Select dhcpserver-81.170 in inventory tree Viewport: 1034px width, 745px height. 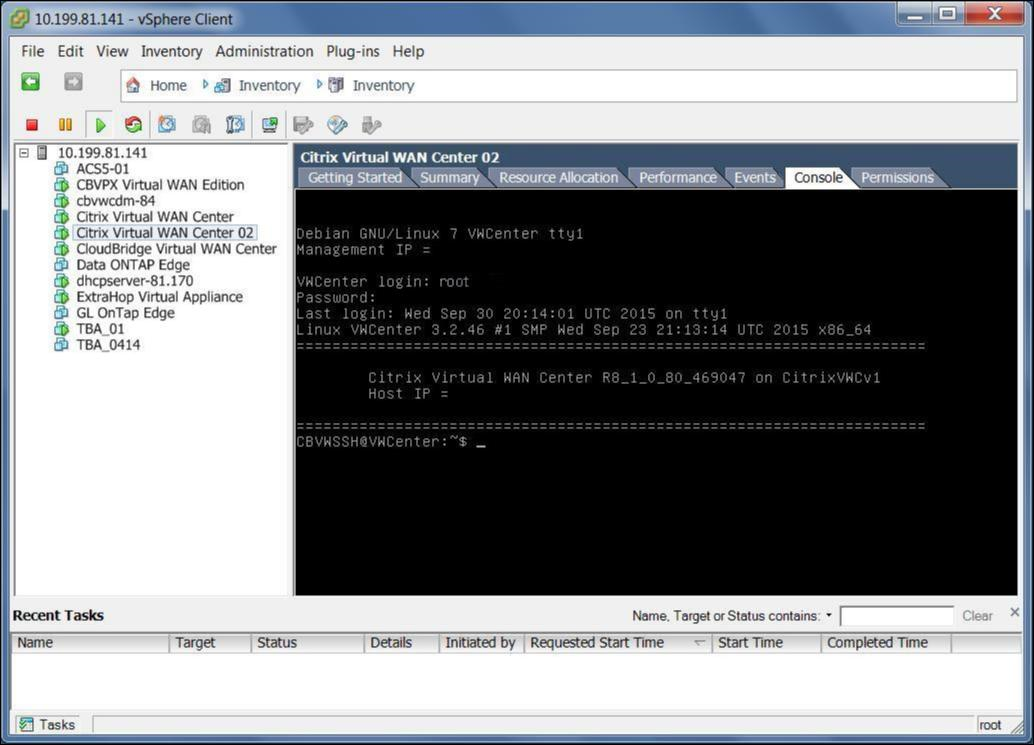click(x=135, y=281)
